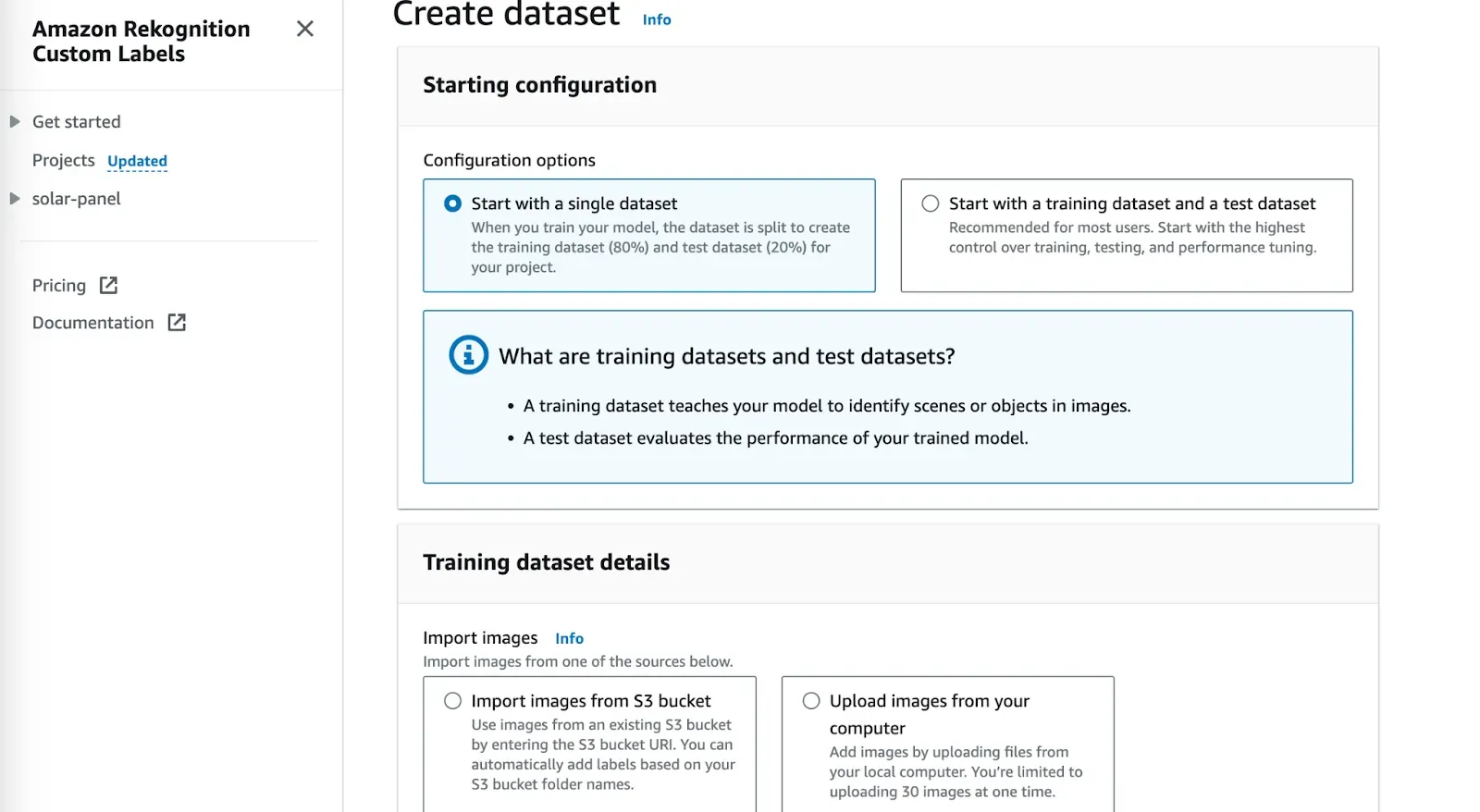Viewport: 1480px width, 812px height.
Task: Click the 'Training dataset details' section heading
Action: [547, 562]
